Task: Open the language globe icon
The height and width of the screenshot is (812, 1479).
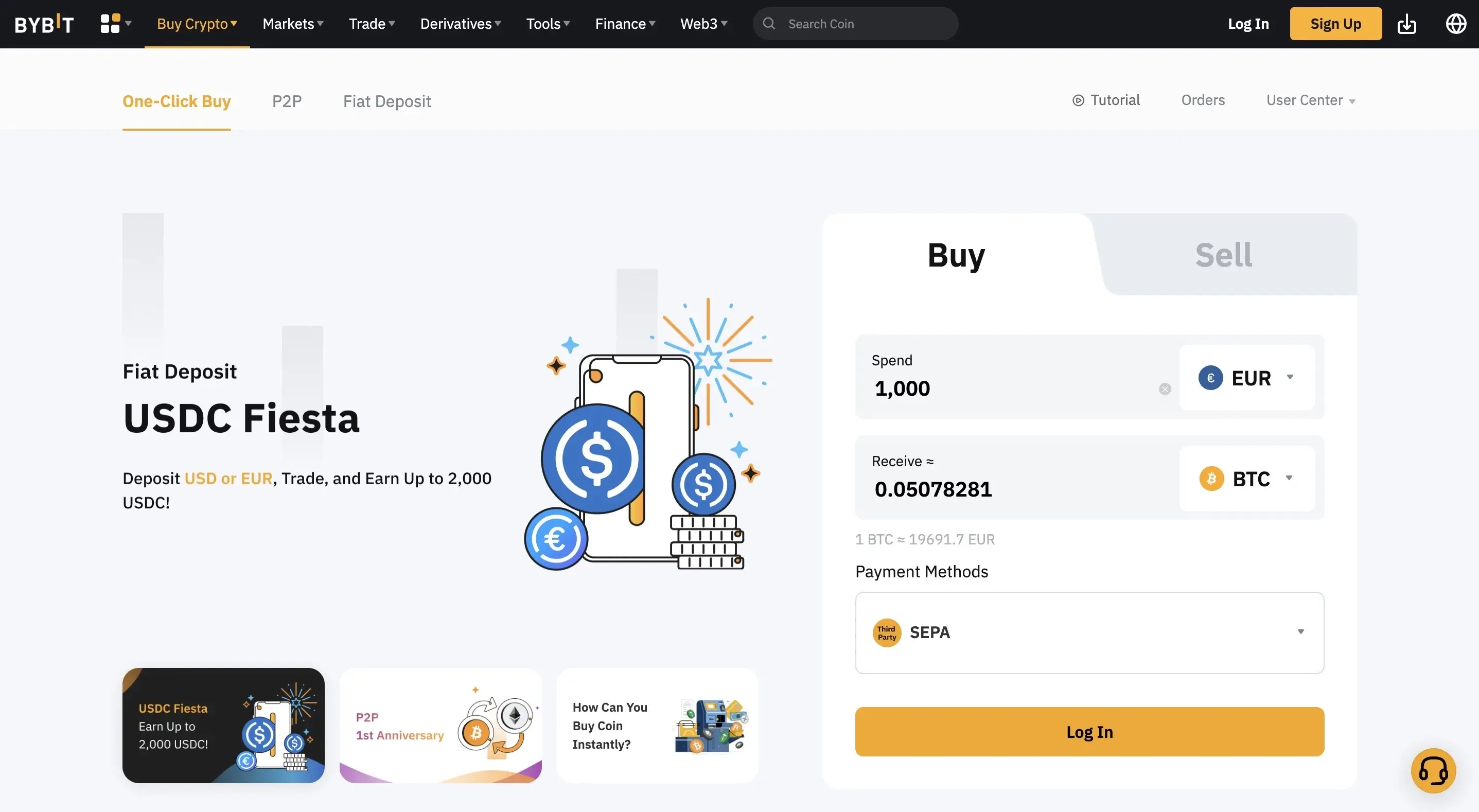Action: point(1456,24)
